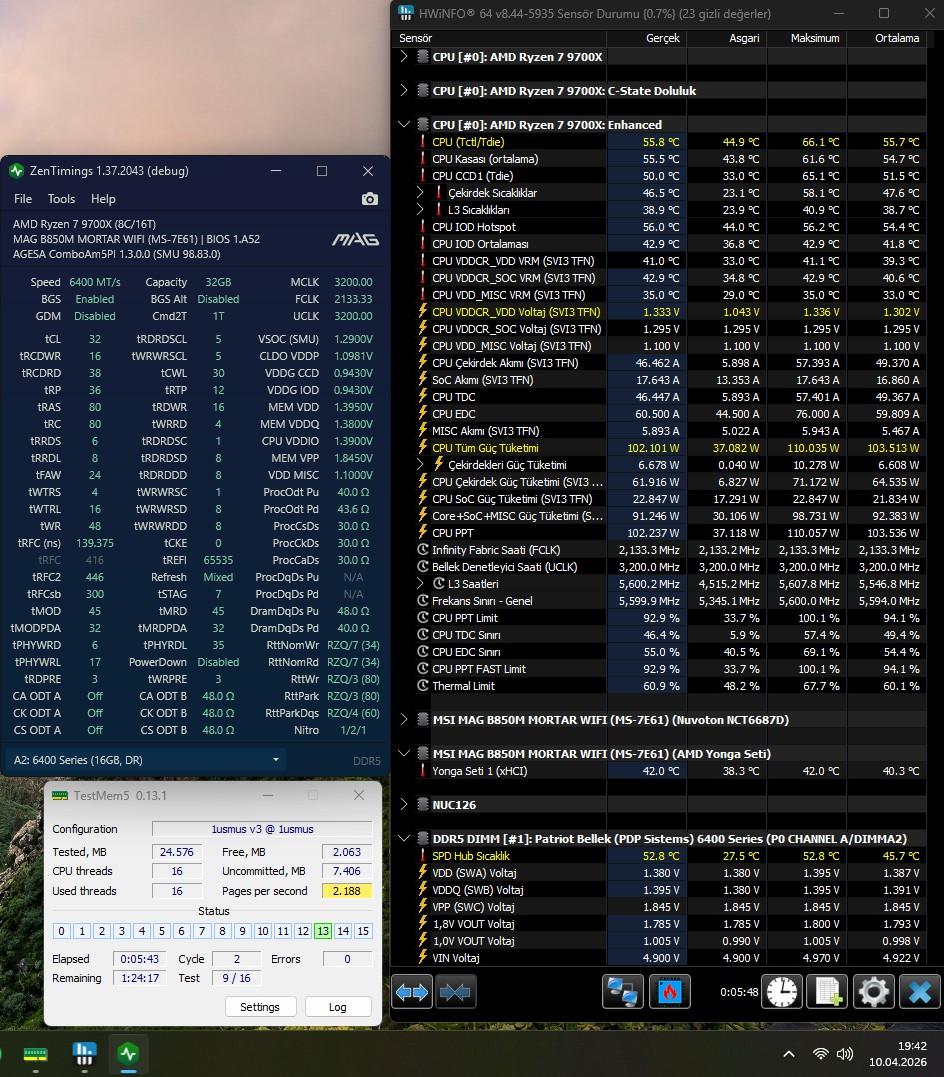Click HWiNFO clock reset icon
Image resolution: width=944 pixels, height=1077 pixels.
pos(782,992)
